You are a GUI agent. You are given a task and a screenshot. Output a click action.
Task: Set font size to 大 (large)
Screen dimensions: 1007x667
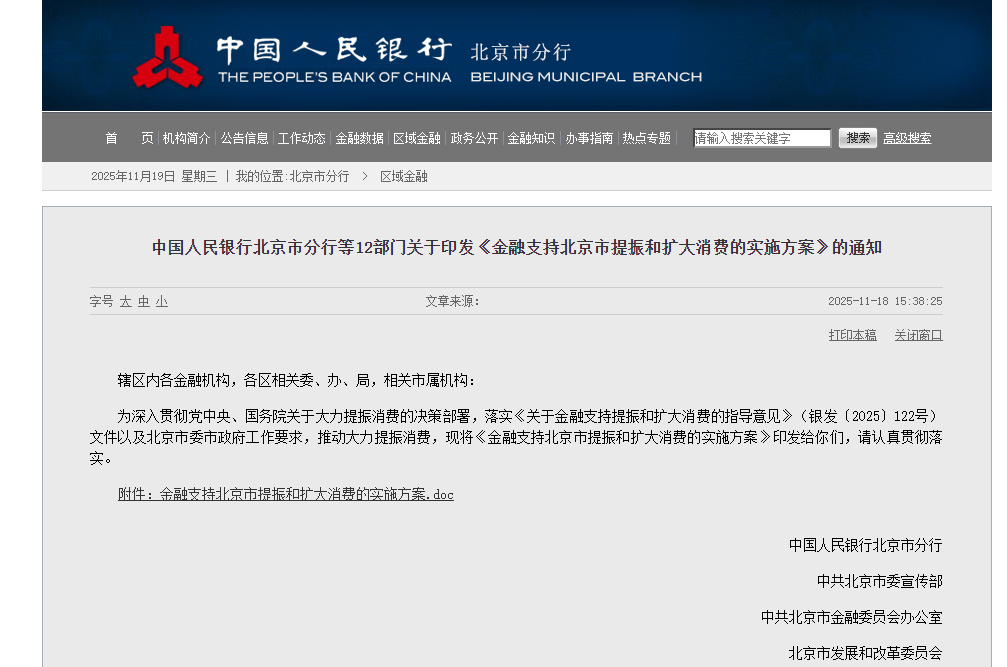pyautogui.click(x=126, y=301)
